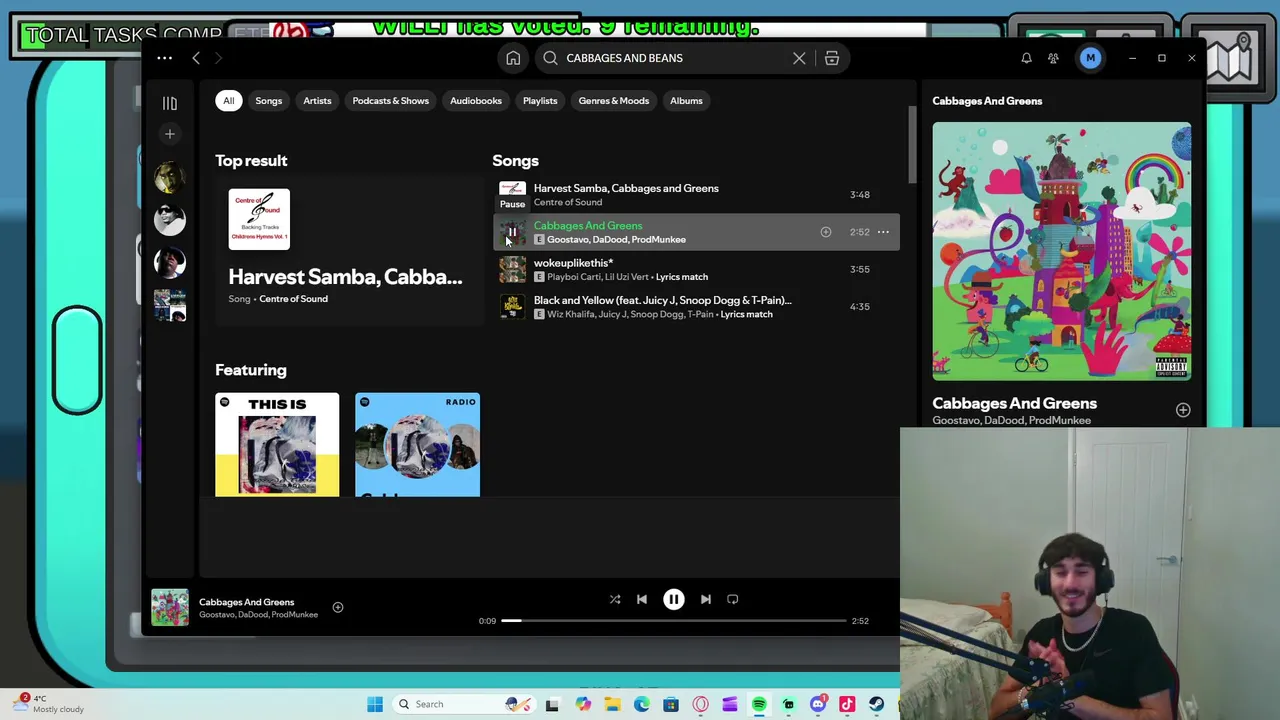Viewport: 1280px width, 720px height.
Task: Toggle shuffle in the player bar
Action: 615,599
